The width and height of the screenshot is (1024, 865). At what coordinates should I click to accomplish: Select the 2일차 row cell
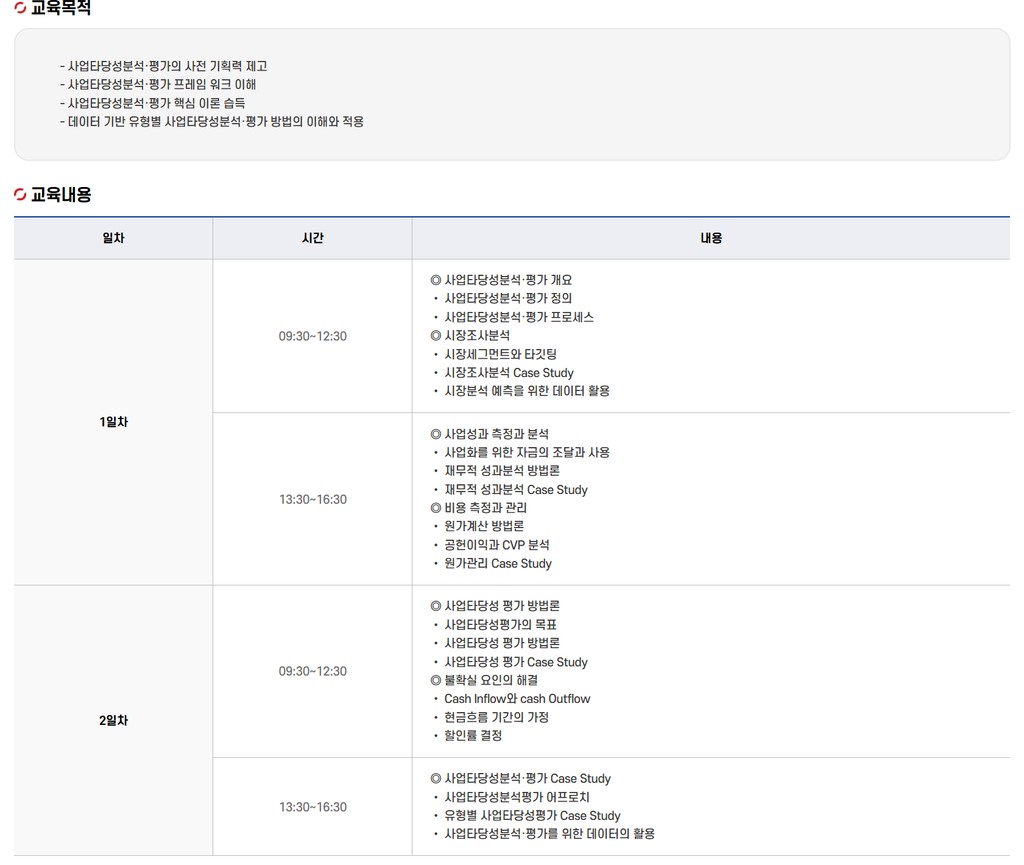(x=113, y=720)
